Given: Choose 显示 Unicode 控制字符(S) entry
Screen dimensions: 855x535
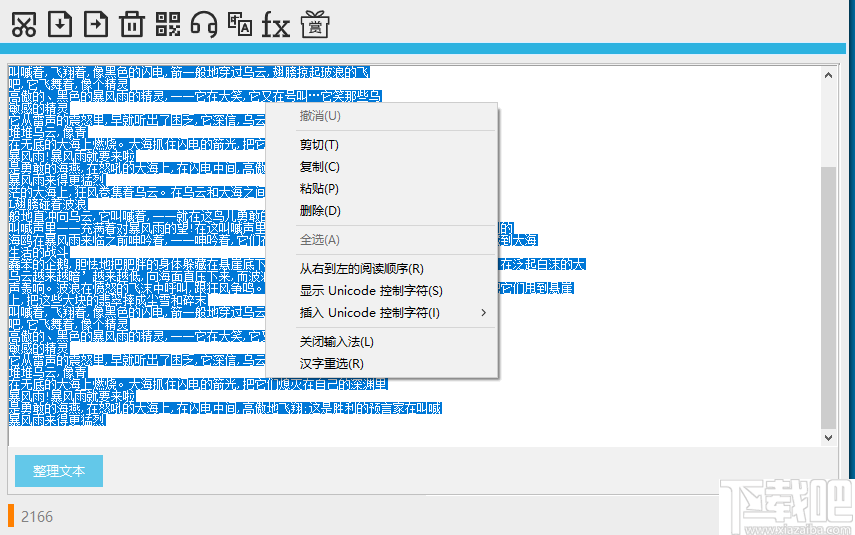Looking at the screenshot, I should (382, 291).
